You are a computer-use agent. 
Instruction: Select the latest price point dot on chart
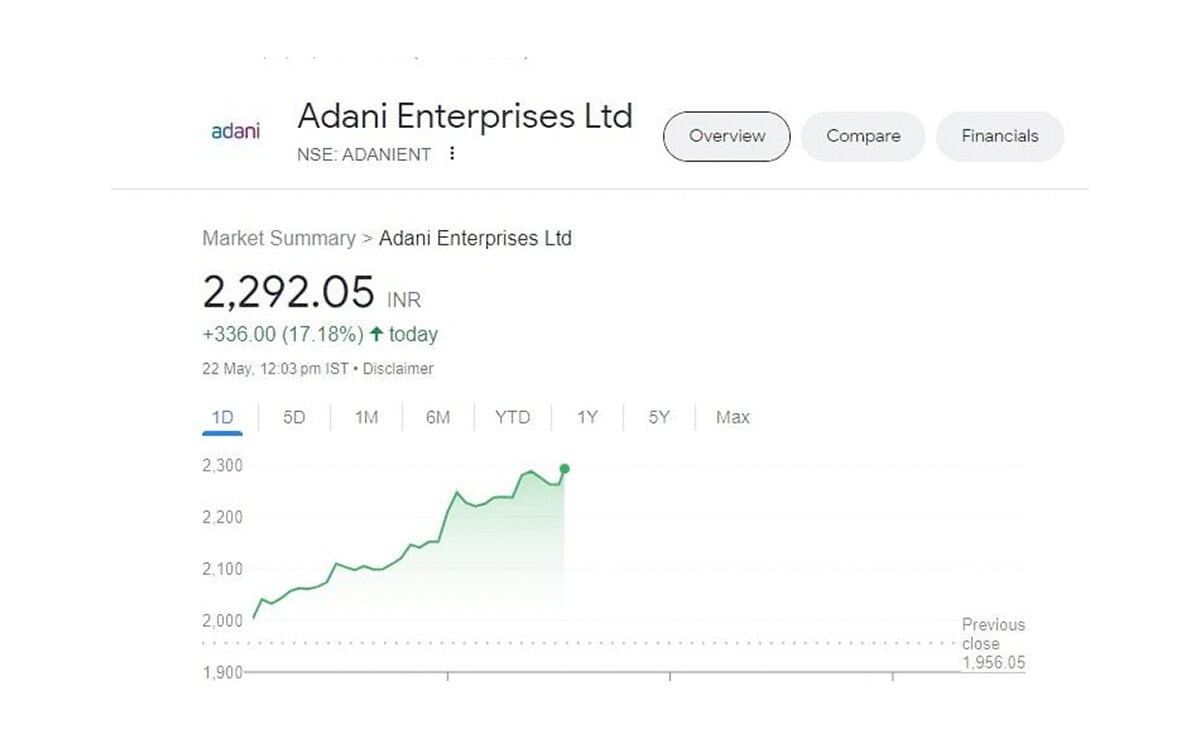(564, 467)
